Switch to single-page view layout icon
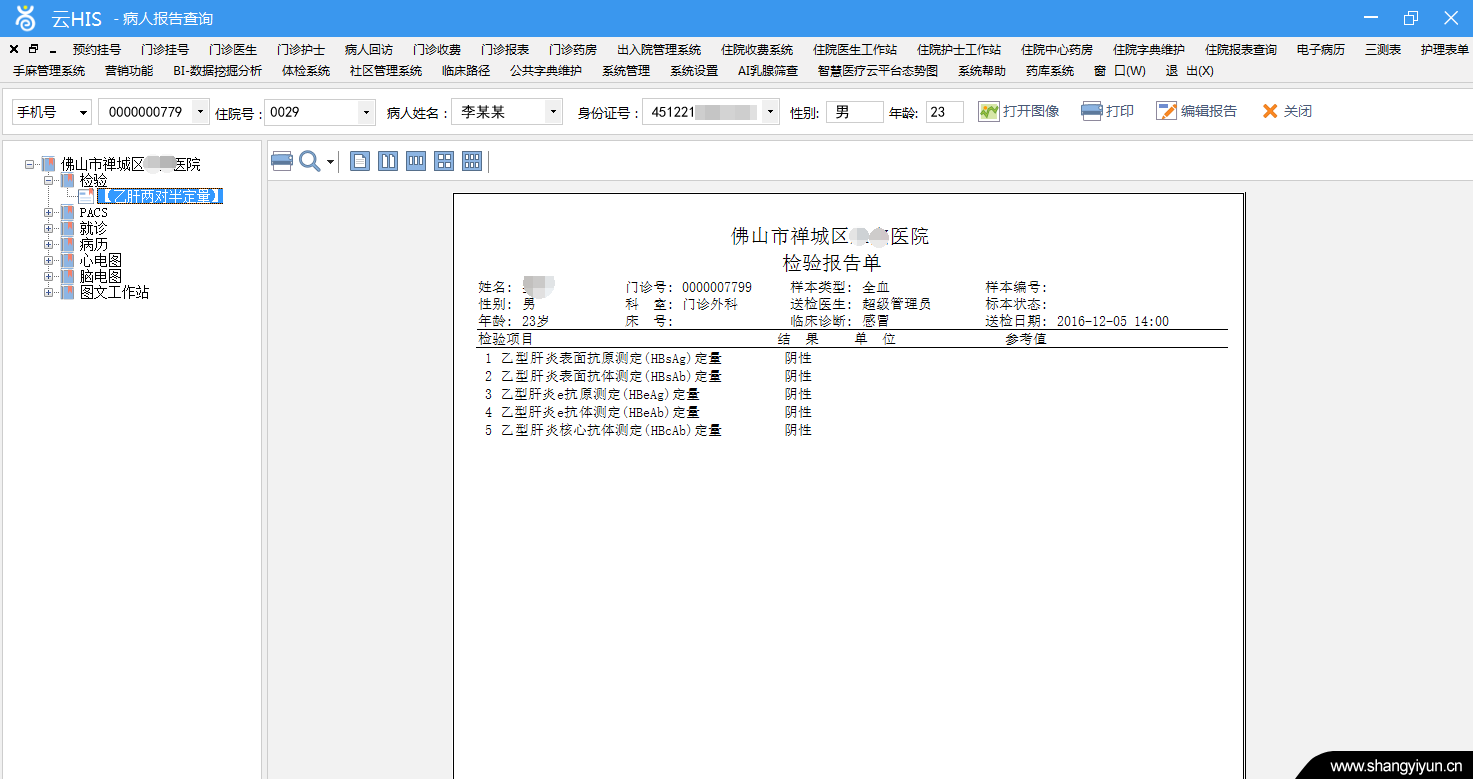This screenshot has width=1473, height=779. point(360,161)
